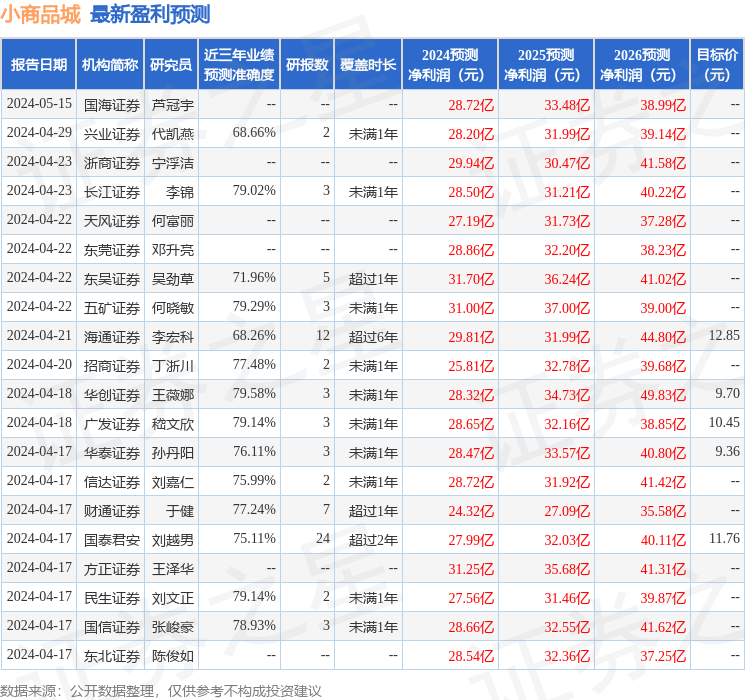This screenshot has width=745, height=700.
Task: Select 东莞证券 institution cell
Action: [x=112, y=250]
